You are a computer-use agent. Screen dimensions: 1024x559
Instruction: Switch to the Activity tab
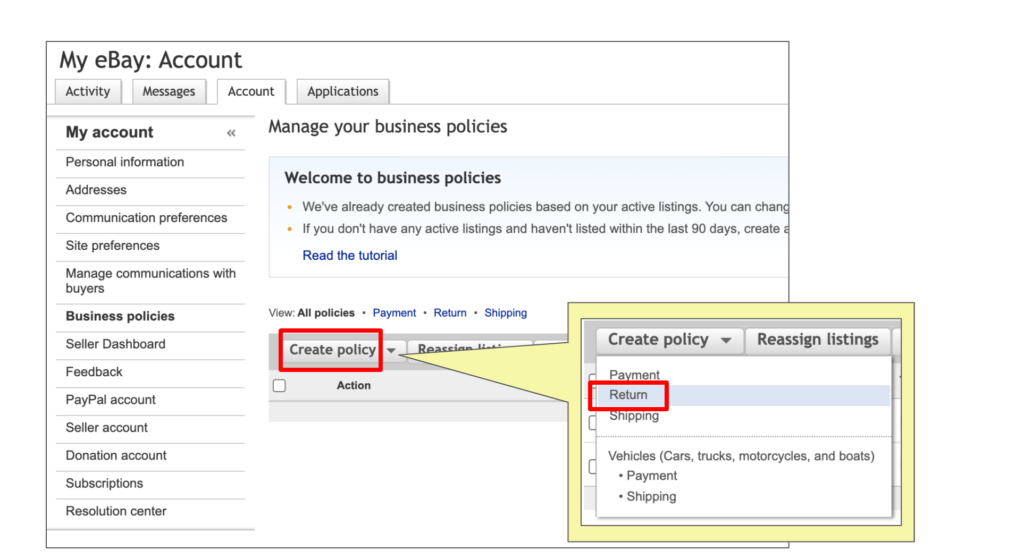[x=88, y=91]
